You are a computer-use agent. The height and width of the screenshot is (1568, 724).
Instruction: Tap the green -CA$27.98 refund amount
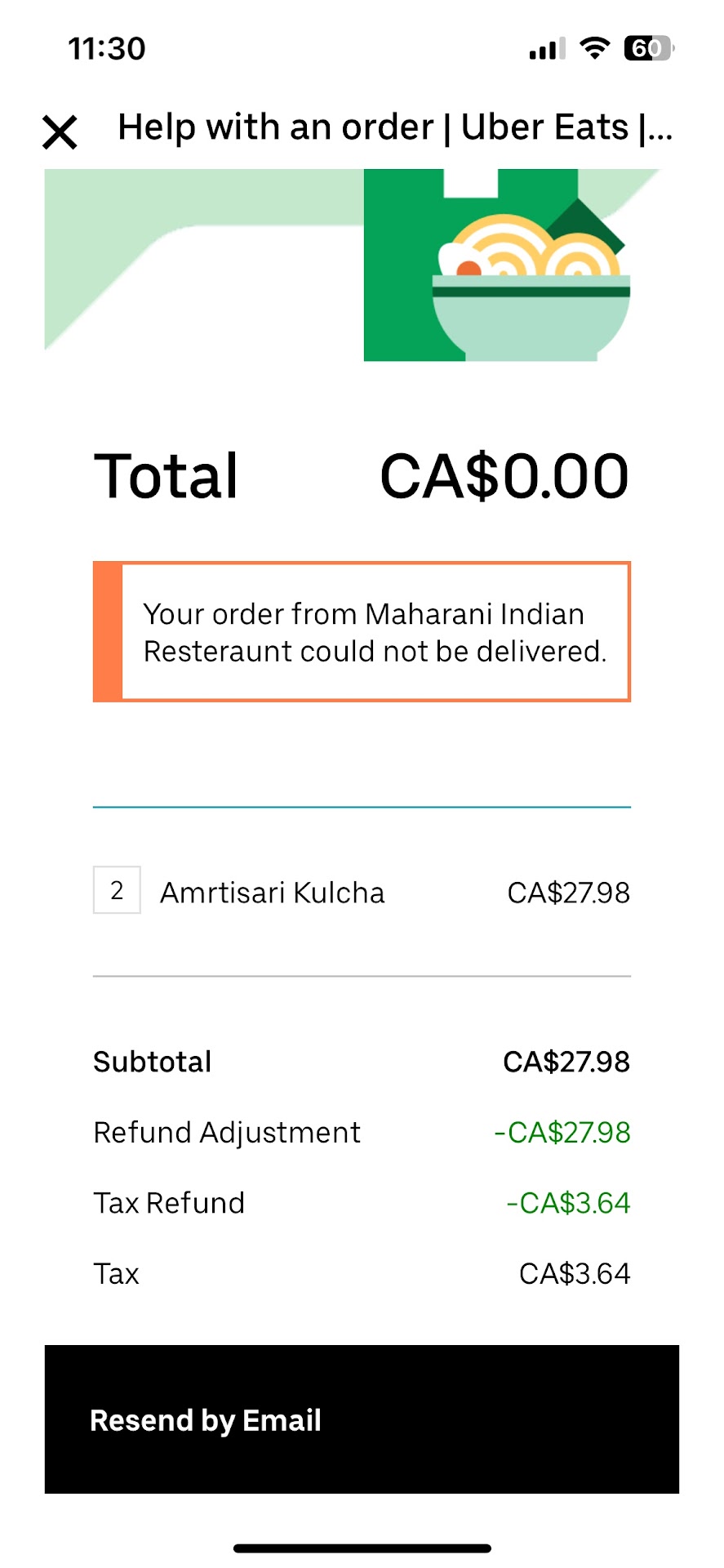[562, 1133]
